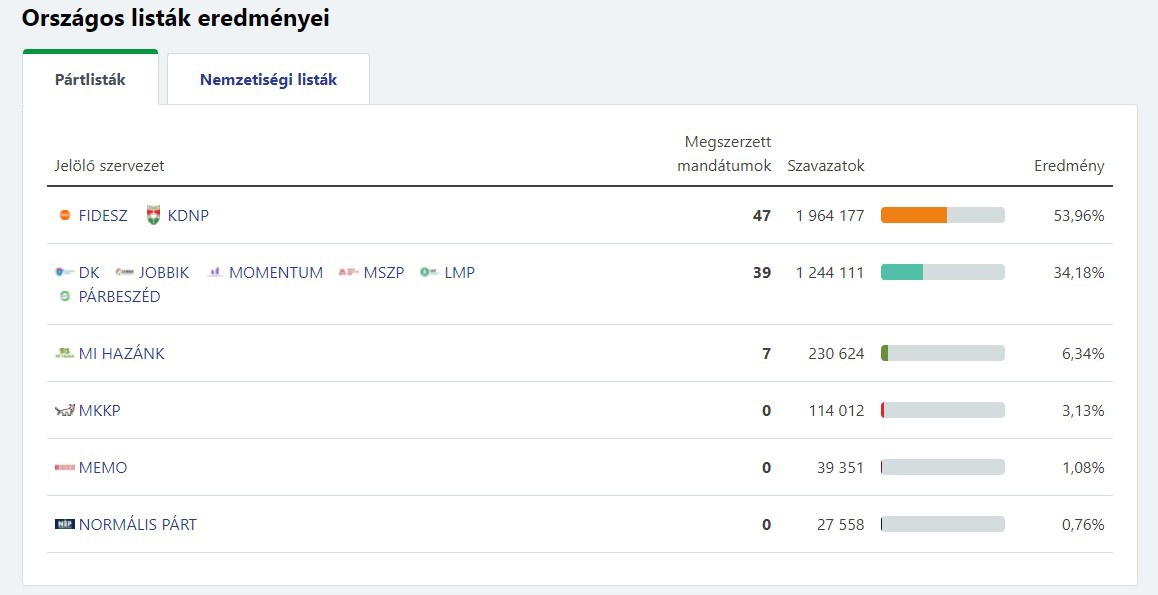1158x595 pixels.
Task: Click the 3,13% result value
Action: coord(1083,410)
